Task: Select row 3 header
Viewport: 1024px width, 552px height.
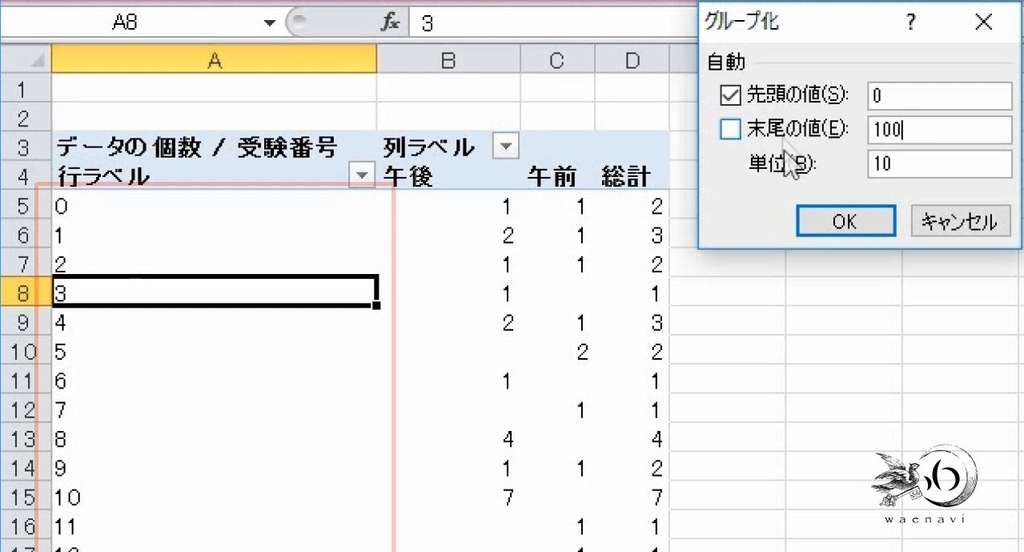Action: coord(25,147)
